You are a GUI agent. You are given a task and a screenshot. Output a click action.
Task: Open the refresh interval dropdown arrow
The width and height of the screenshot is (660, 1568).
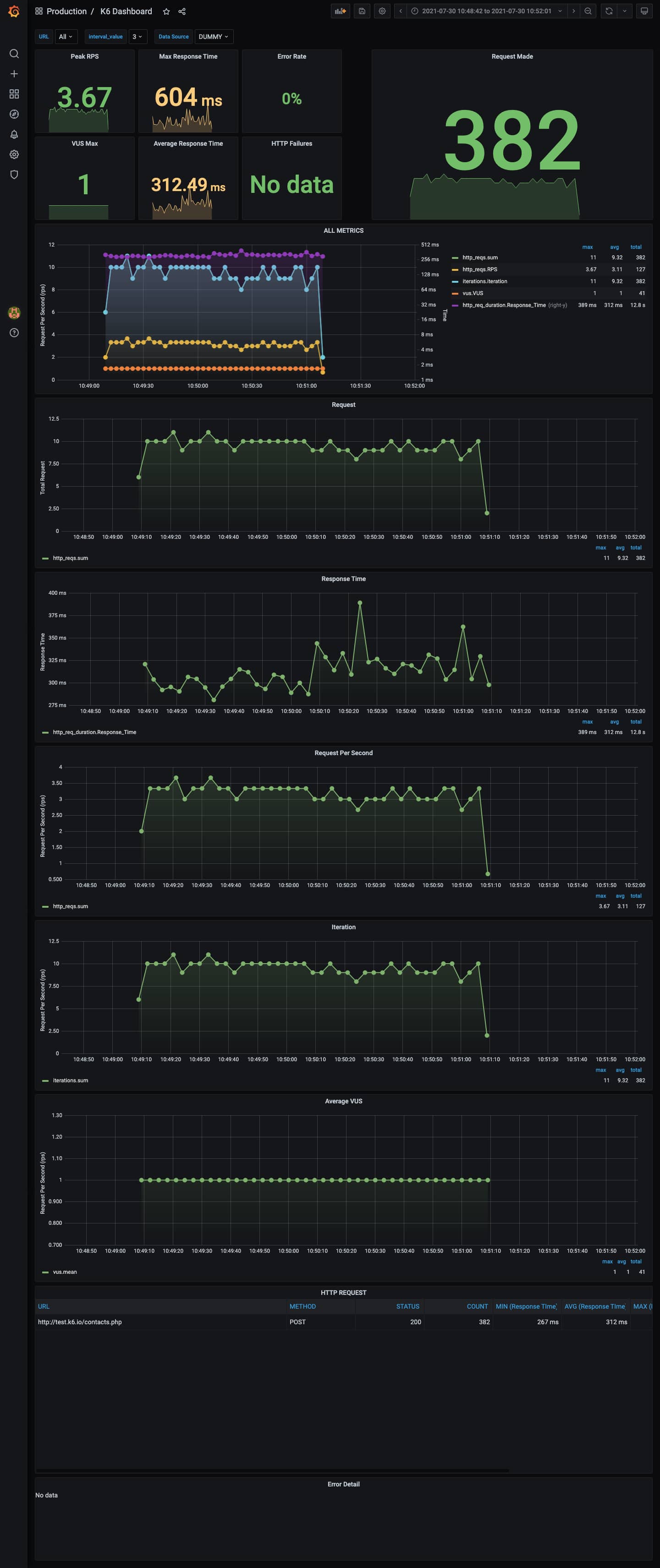point(624,11)
